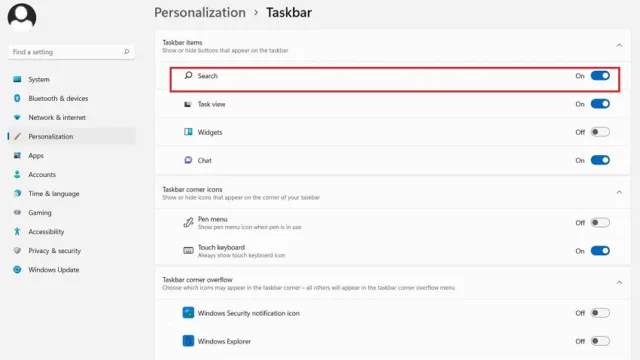640x360 pixels.
Task: Select the Apps category label
Action: [36, 156]
